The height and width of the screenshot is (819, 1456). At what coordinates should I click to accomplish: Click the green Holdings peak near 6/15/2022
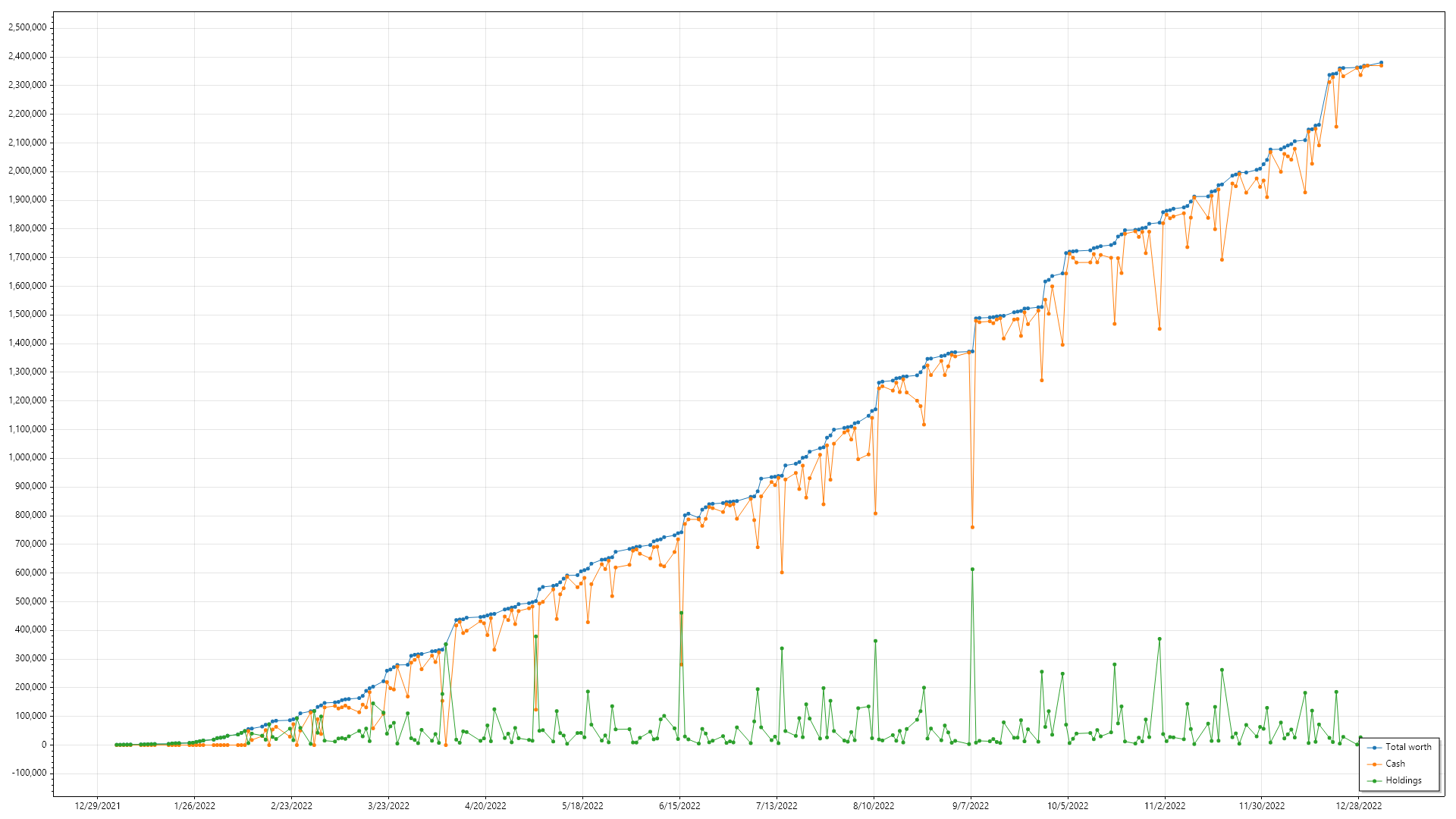[x=681, y=612]
